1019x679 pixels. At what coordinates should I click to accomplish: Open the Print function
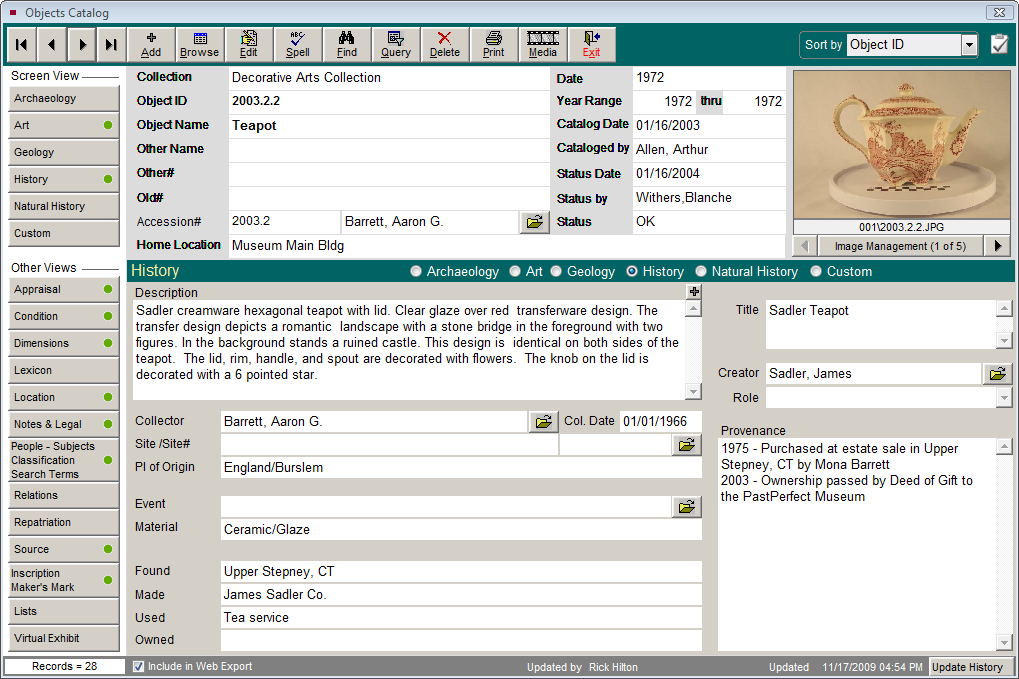(493, 44)
